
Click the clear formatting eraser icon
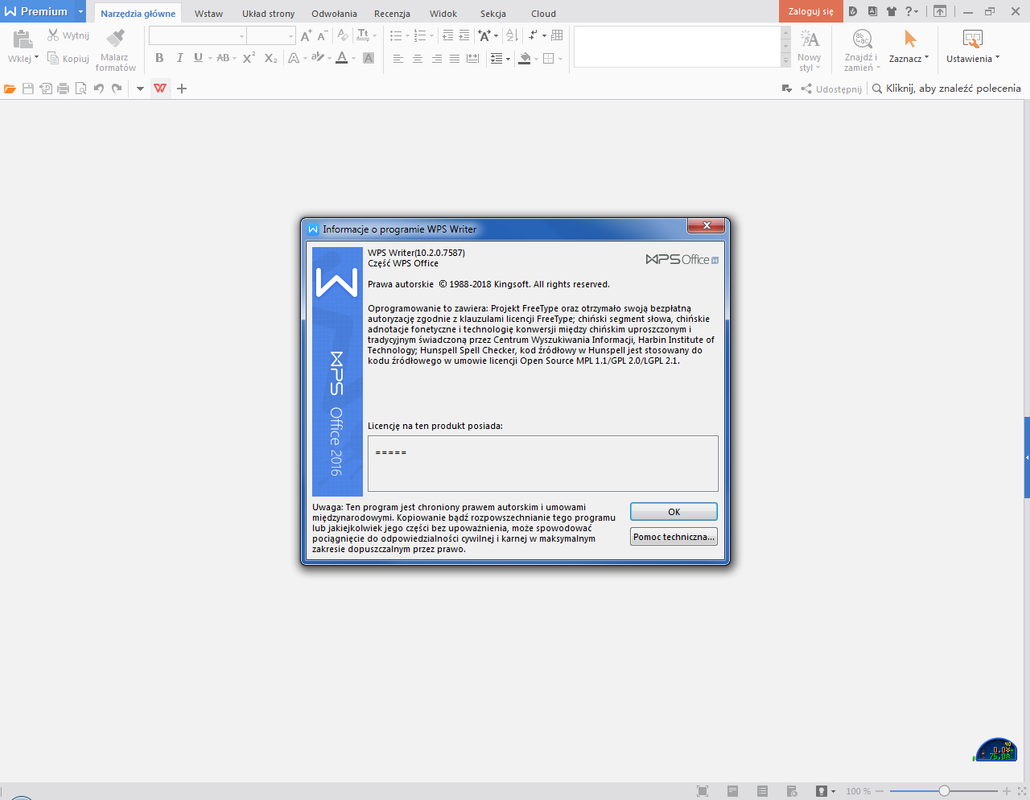pos(342,35)
